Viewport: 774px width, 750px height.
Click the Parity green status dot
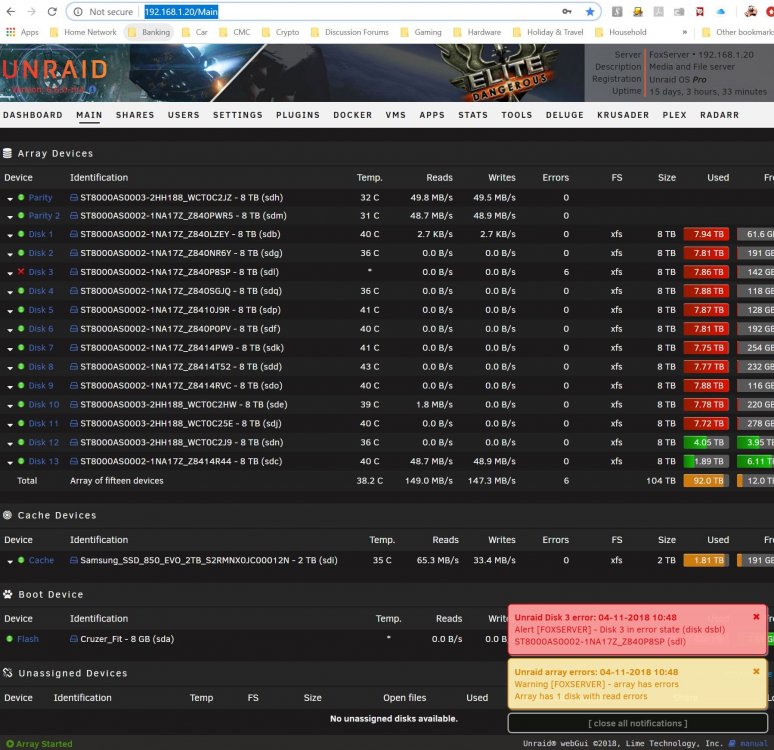(x=21, y=197)
